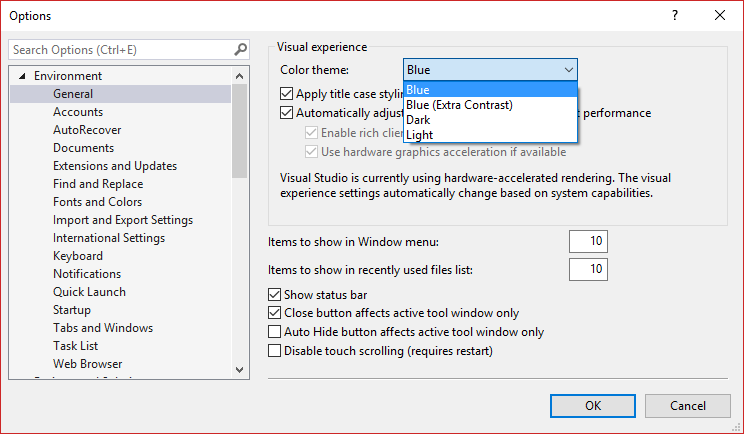The image size is (744, 434).
Task: Toggle Automatically adjust visual experience checkbox
Action: [x=286, y=113]
